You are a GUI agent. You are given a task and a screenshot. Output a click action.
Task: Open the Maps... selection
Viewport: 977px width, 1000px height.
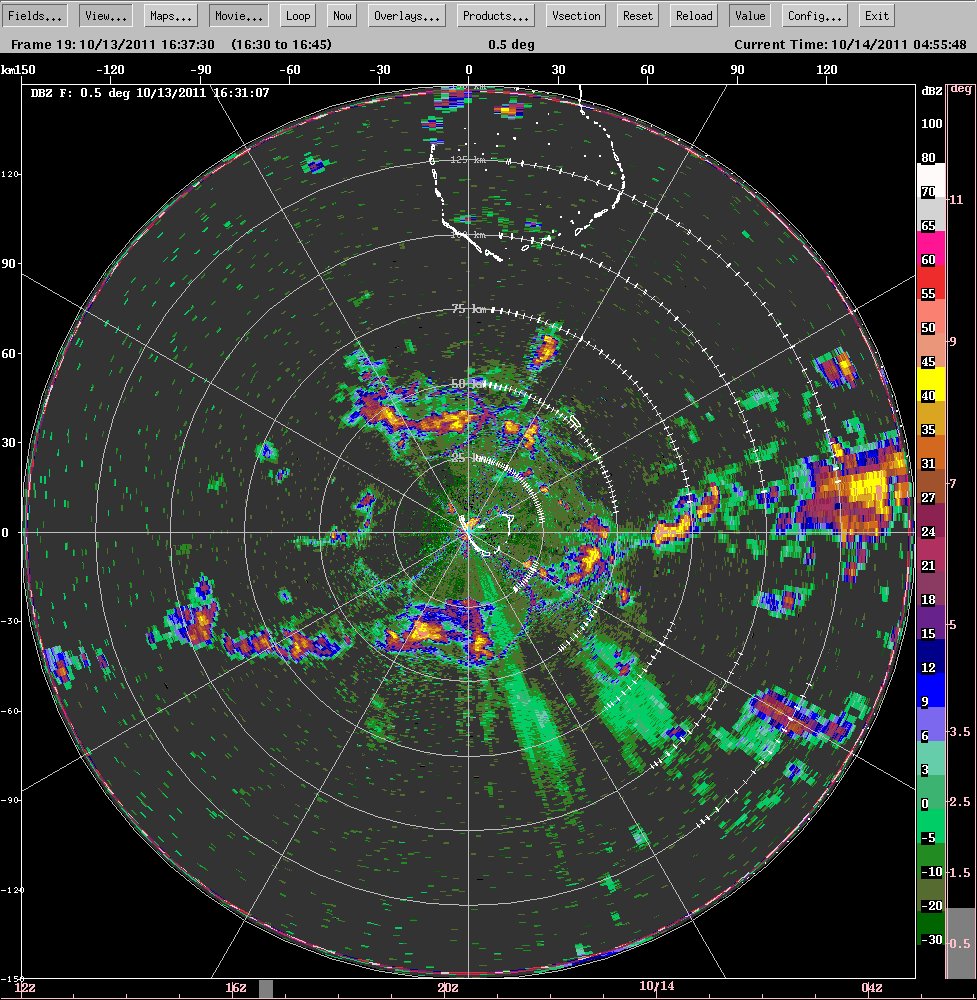click(171, 16)
